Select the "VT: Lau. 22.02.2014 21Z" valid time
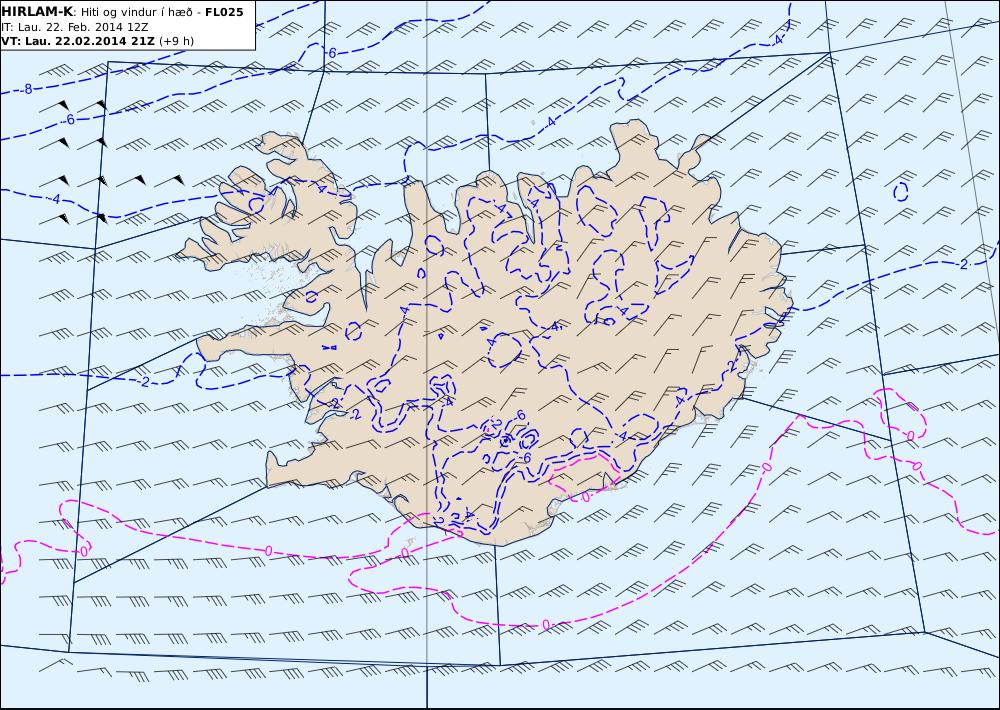The image size is (1000, 710). pos(78,41)
